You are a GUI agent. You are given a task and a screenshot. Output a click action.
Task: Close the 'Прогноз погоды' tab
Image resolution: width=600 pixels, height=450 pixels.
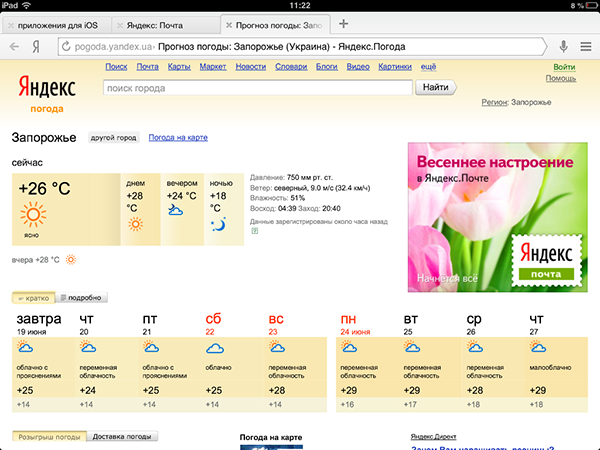click(x=229, y=25)
